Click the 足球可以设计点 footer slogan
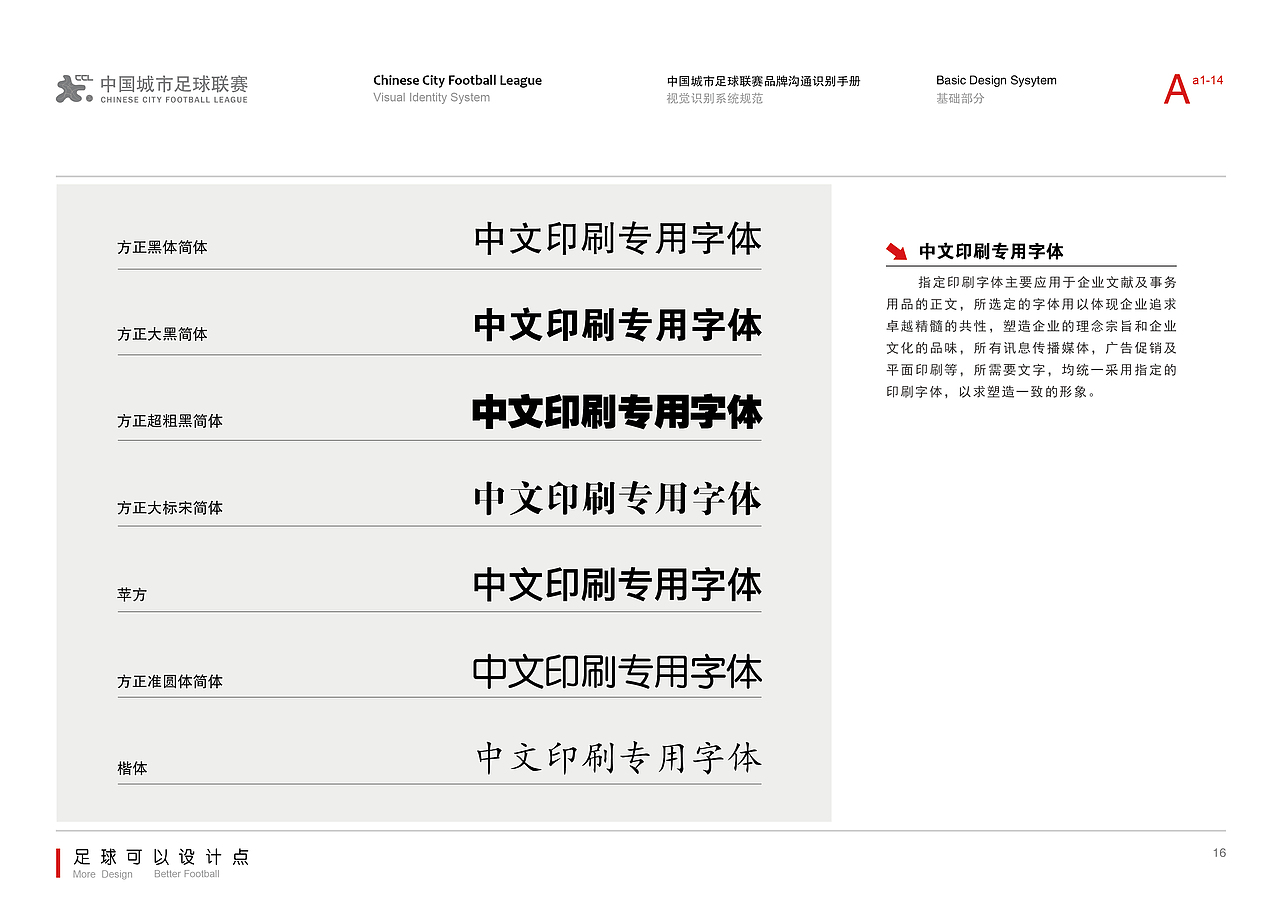Image resolution: width=1280 pixels, height=905 pixels. [158, 857]
